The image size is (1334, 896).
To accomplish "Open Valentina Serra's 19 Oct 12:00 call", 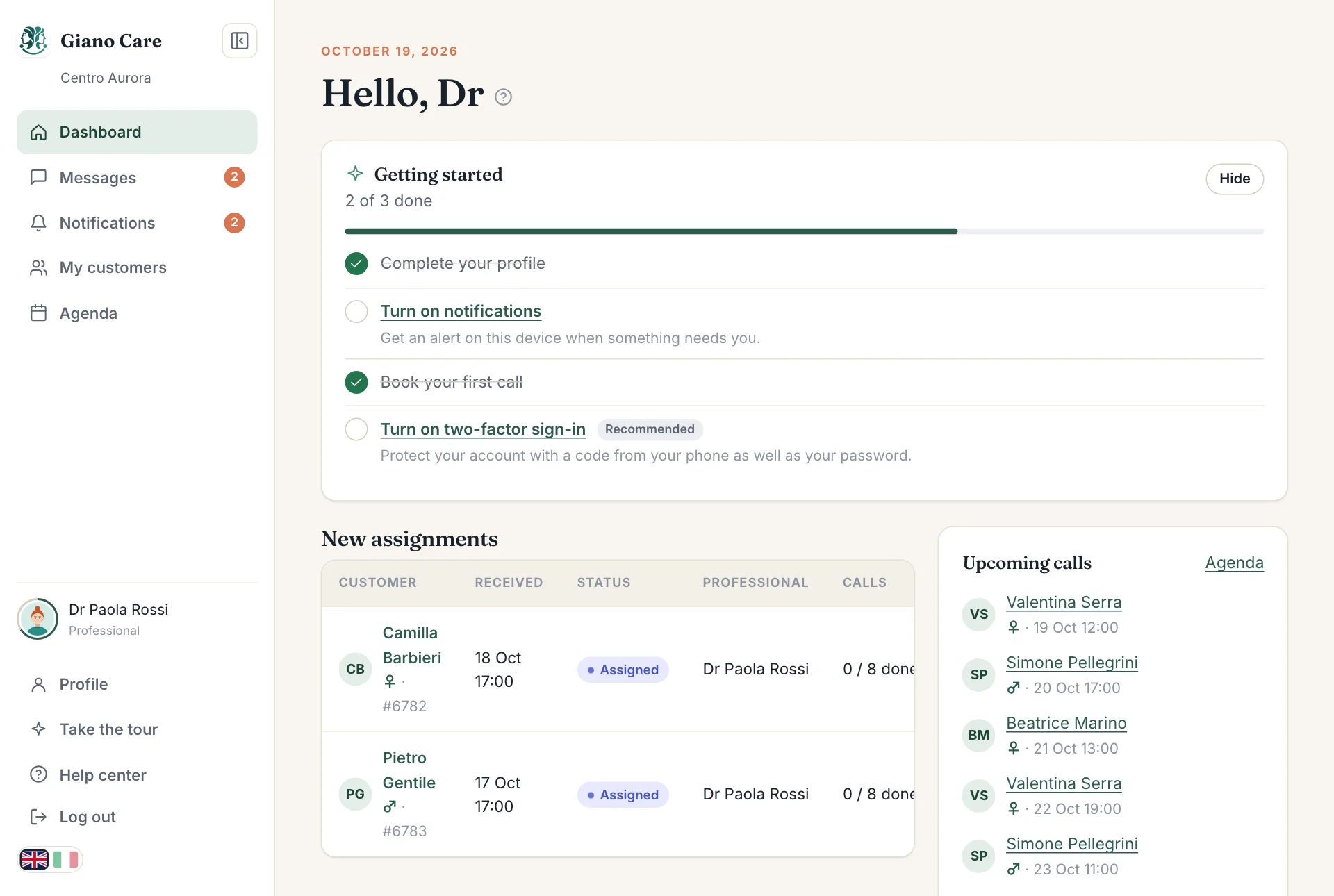I will pos(1064,602).
